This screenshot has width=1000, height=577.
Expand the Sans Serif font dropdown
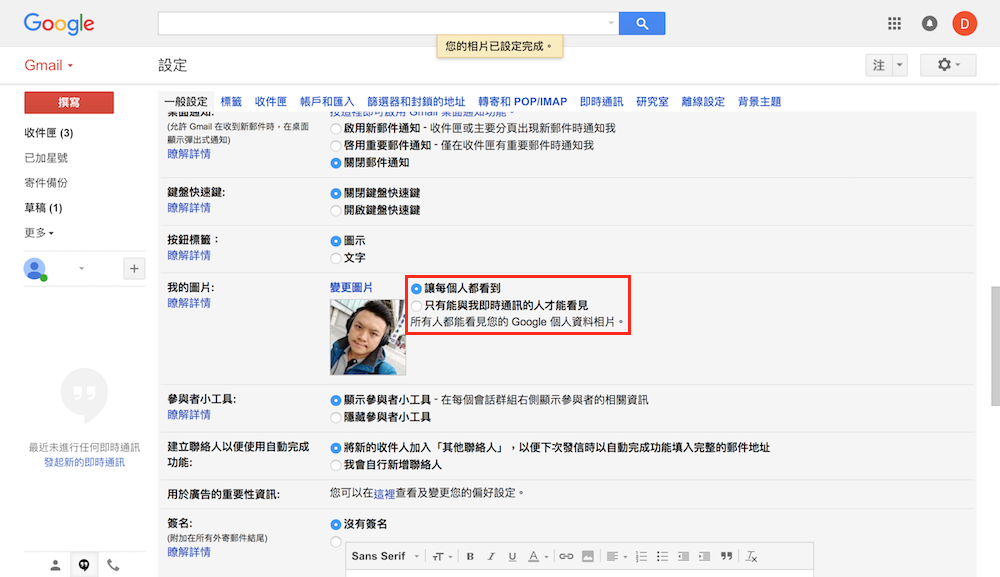pyautogui.click(x=384, y=556)
